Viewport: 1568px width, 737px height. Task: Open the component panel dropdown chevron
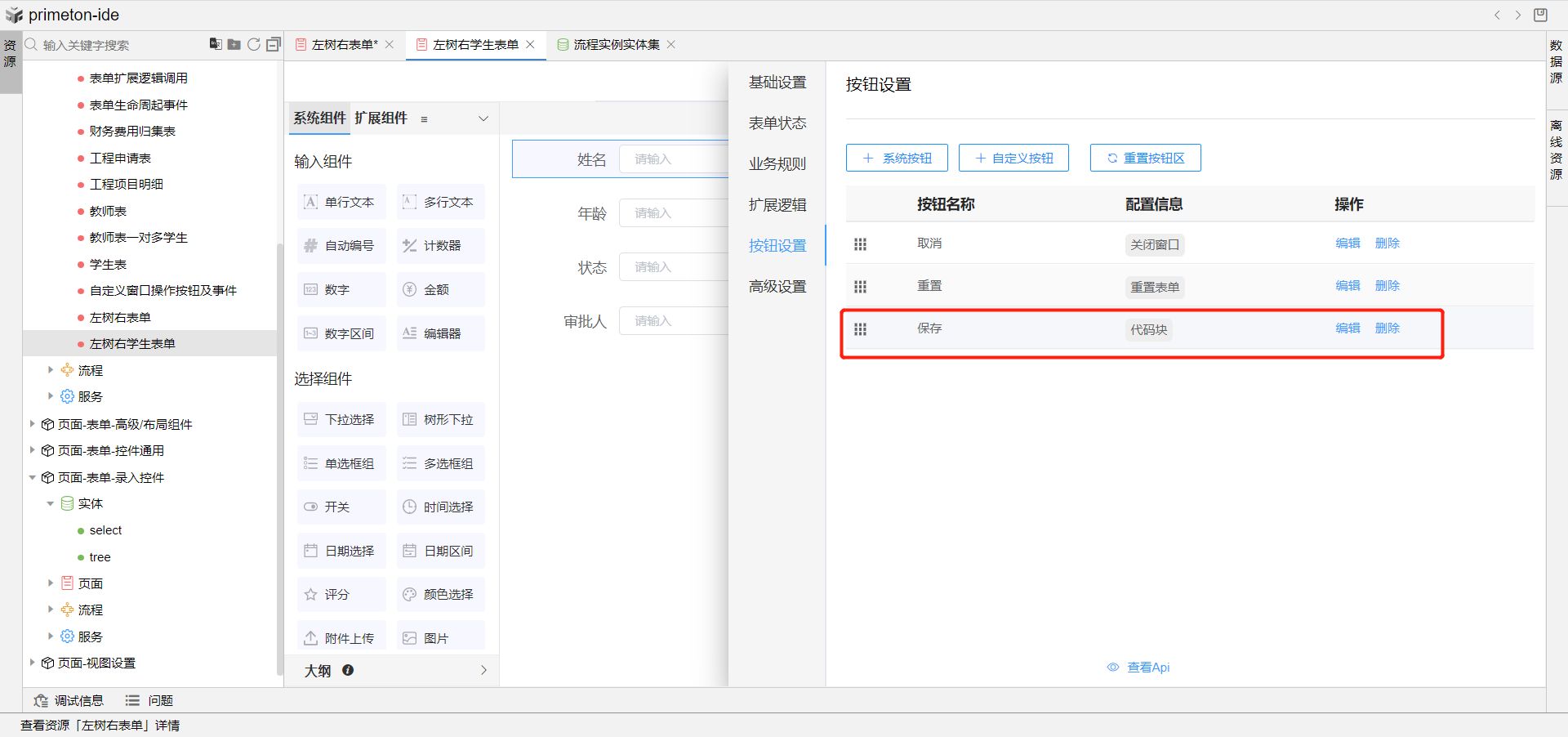483,118
